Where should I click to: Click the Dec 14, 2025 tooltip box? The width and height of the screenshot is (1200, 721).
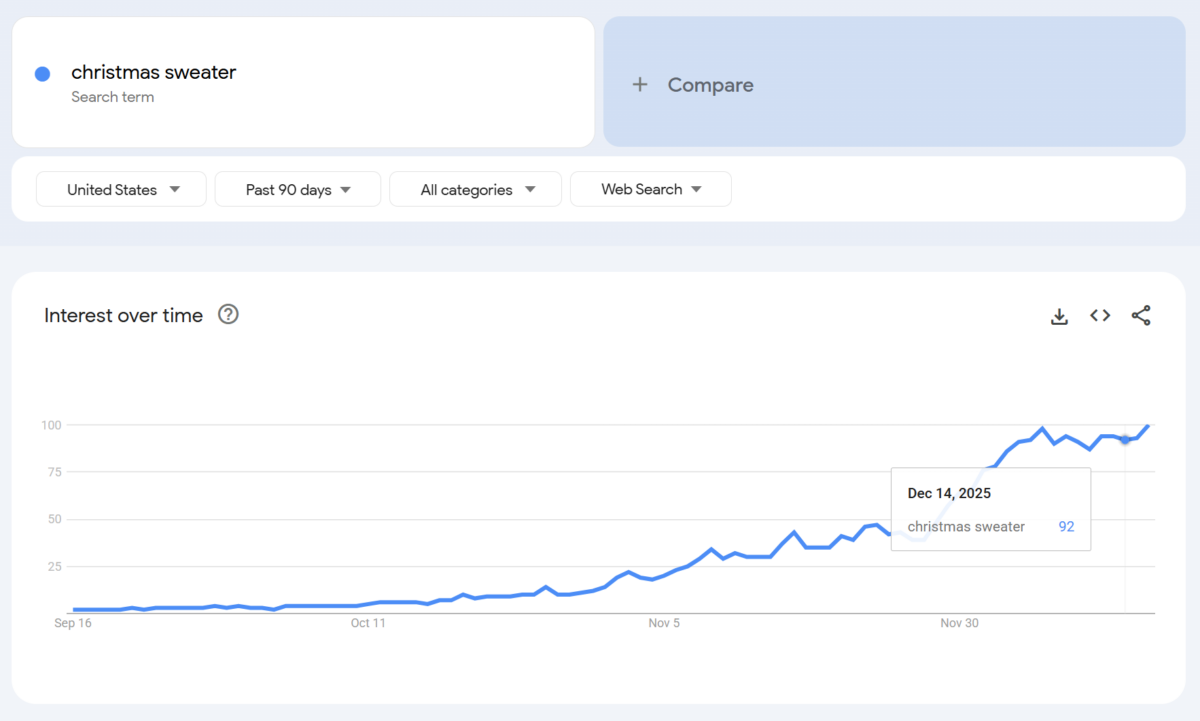(x=990, y=508)
